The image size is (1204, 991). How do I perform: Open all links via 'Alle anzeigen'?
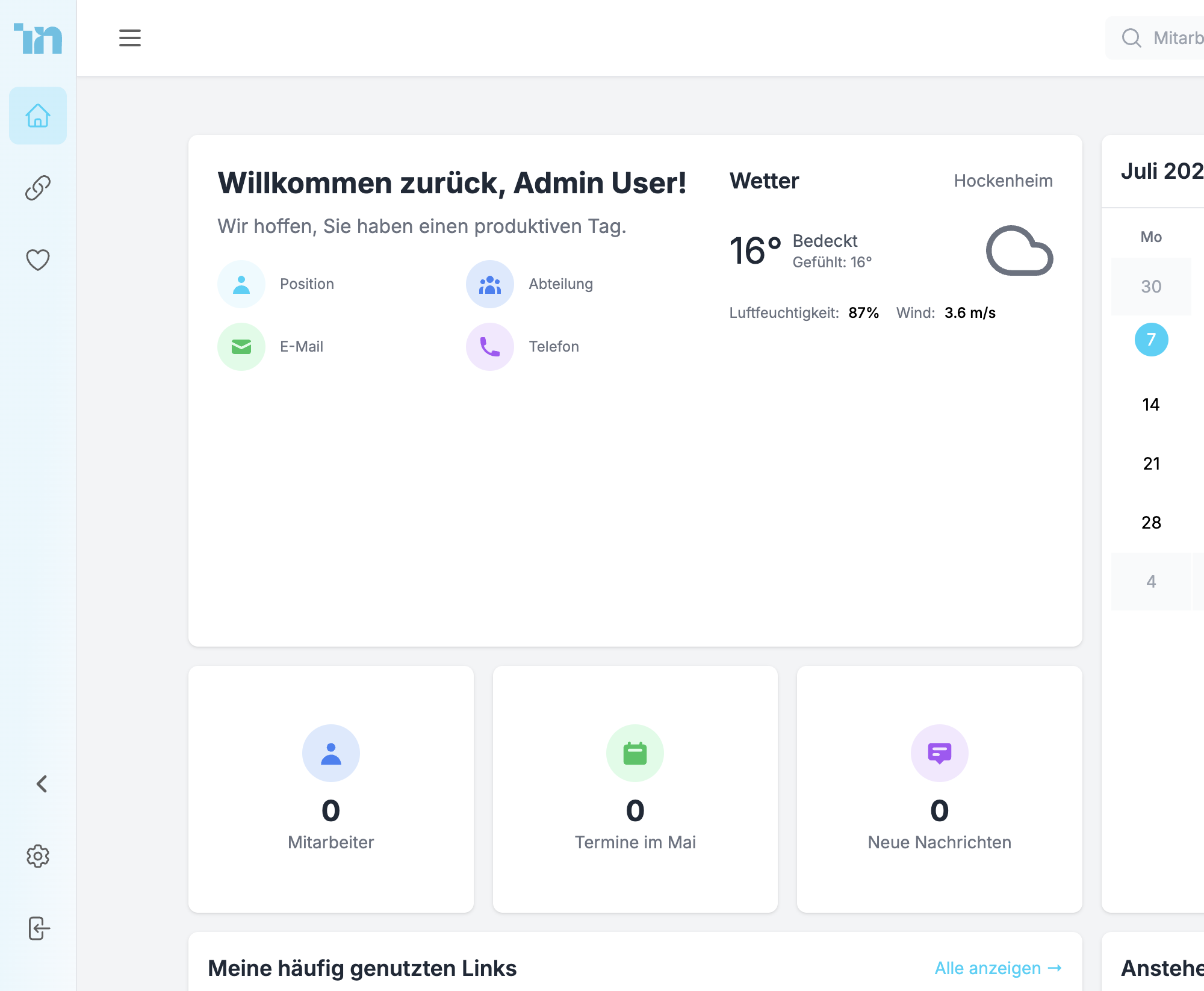point(998,968)
